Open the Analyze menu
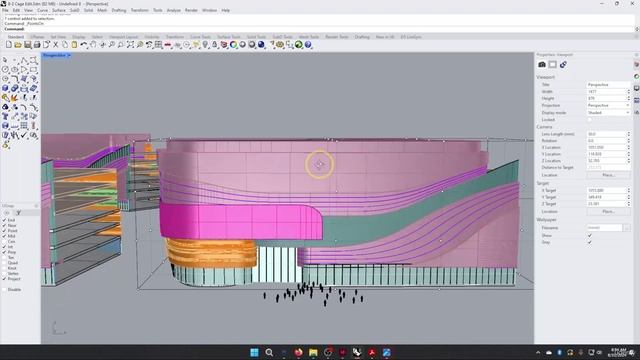The image size is (640, 360). point(173,10)
